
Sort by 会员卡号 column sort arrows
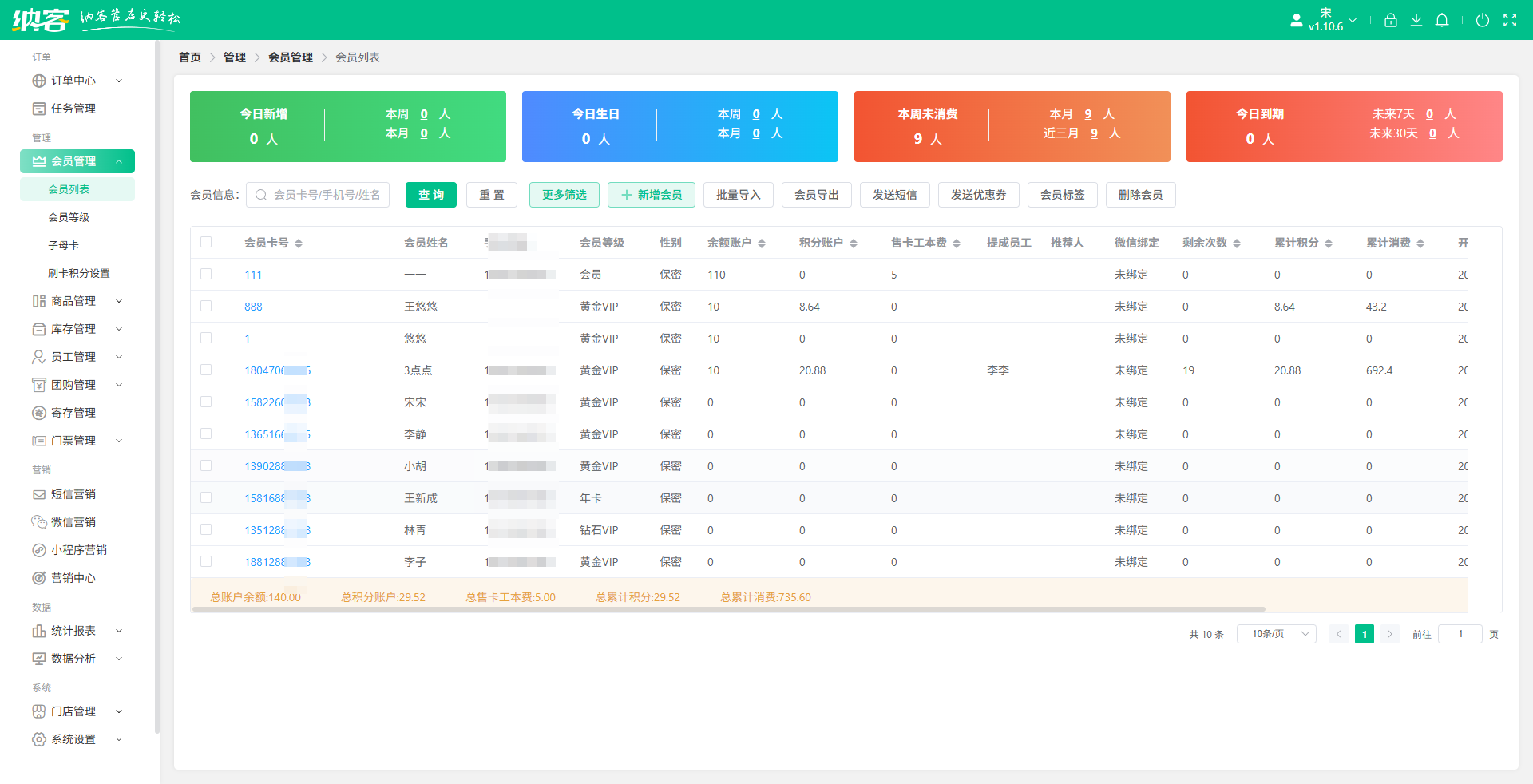pos(299,244)
